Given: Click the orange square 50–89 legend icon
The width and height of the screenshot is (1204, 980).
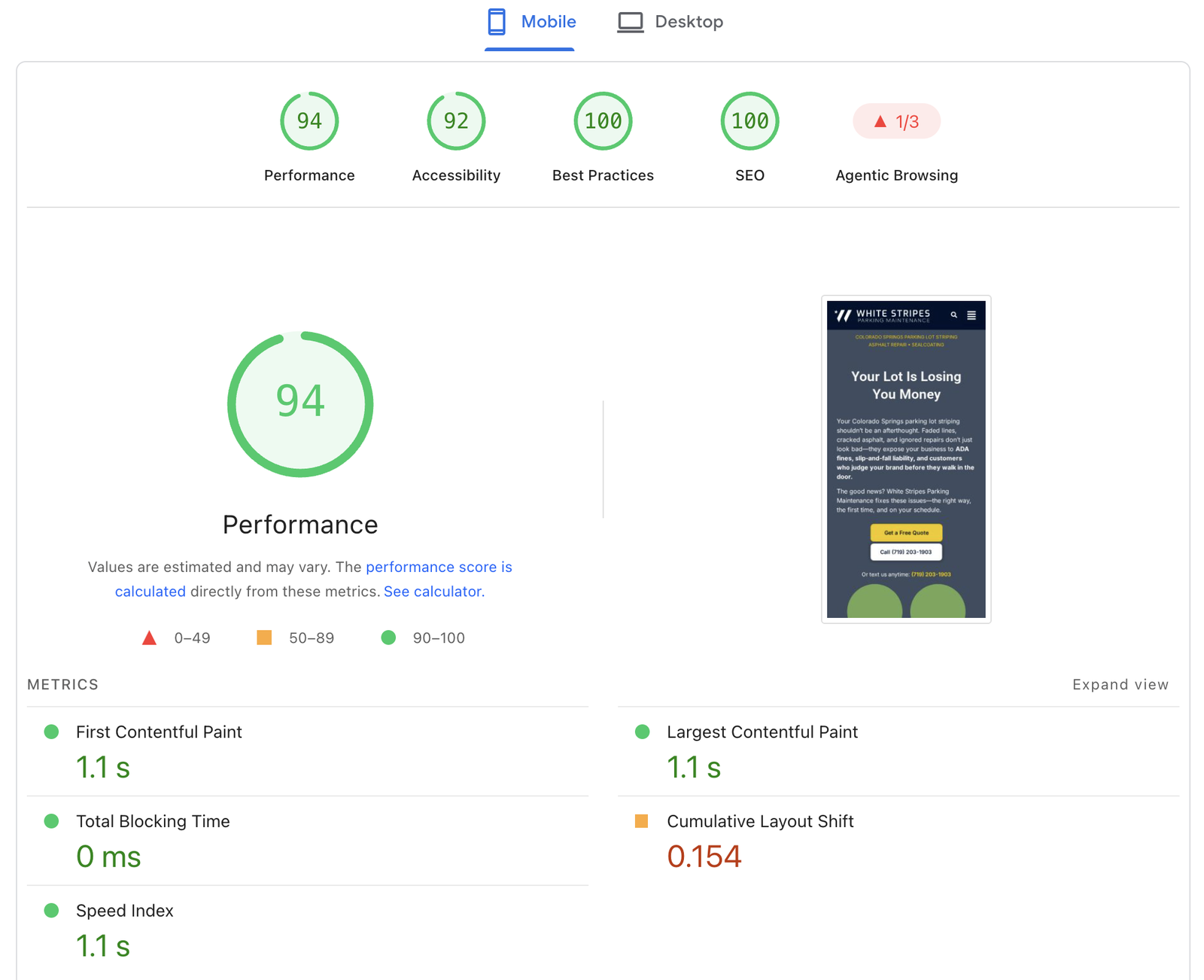Looking at the screenshot, I should click(264, 638).
